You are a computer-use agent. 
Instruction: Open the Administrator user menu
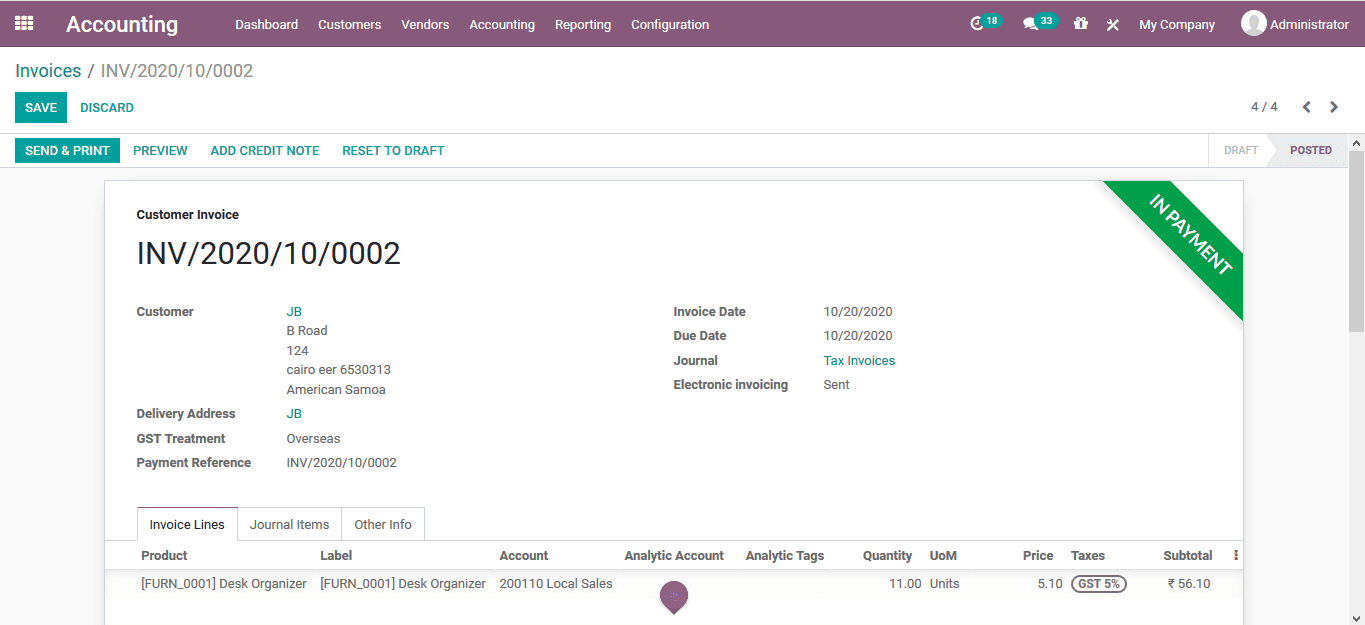coord(1307,23)
